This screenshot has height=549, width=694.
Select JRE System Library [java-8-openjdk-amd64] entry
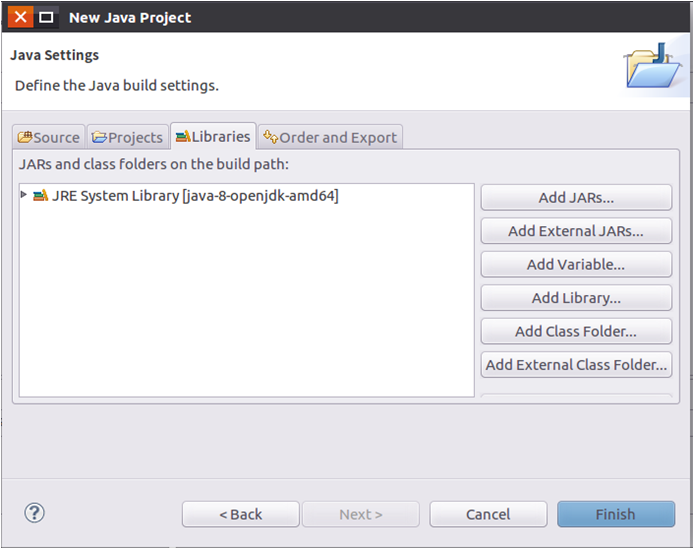tap(195, 196)
